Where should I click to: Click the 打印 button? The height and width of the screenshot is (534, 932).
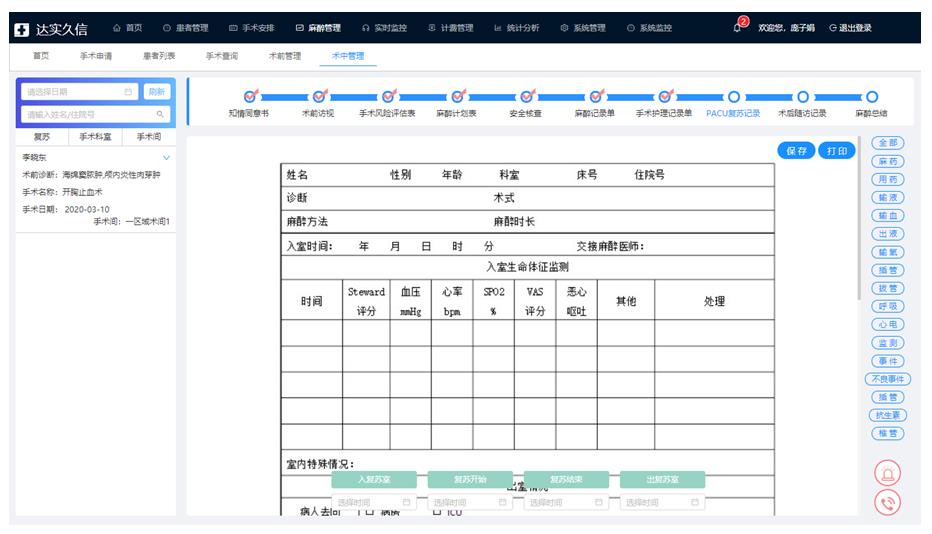[836, 151]
